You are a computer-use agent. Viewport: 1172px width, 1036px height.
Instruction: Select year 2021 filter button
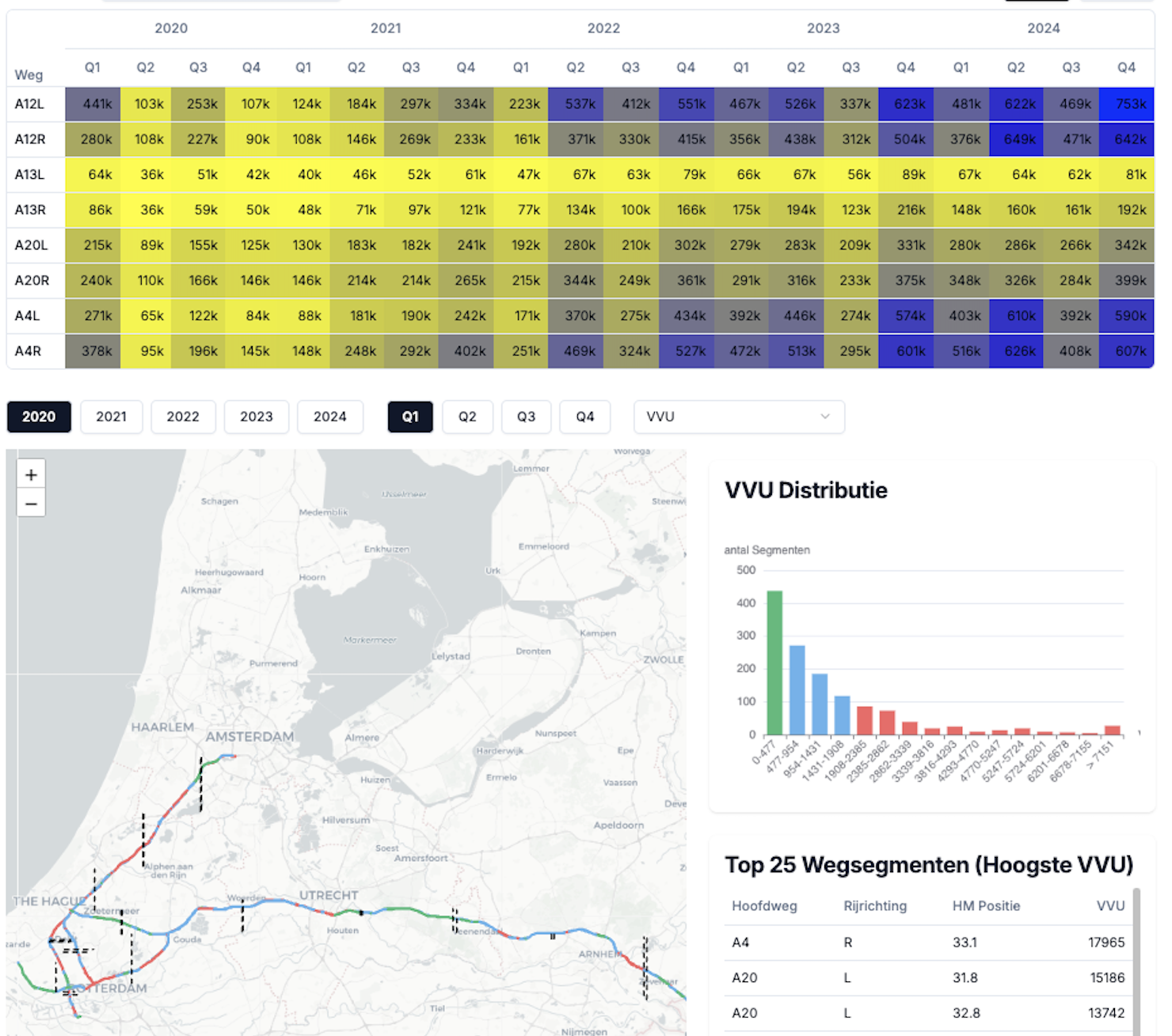pyautogui.click(x=111, y=417)
